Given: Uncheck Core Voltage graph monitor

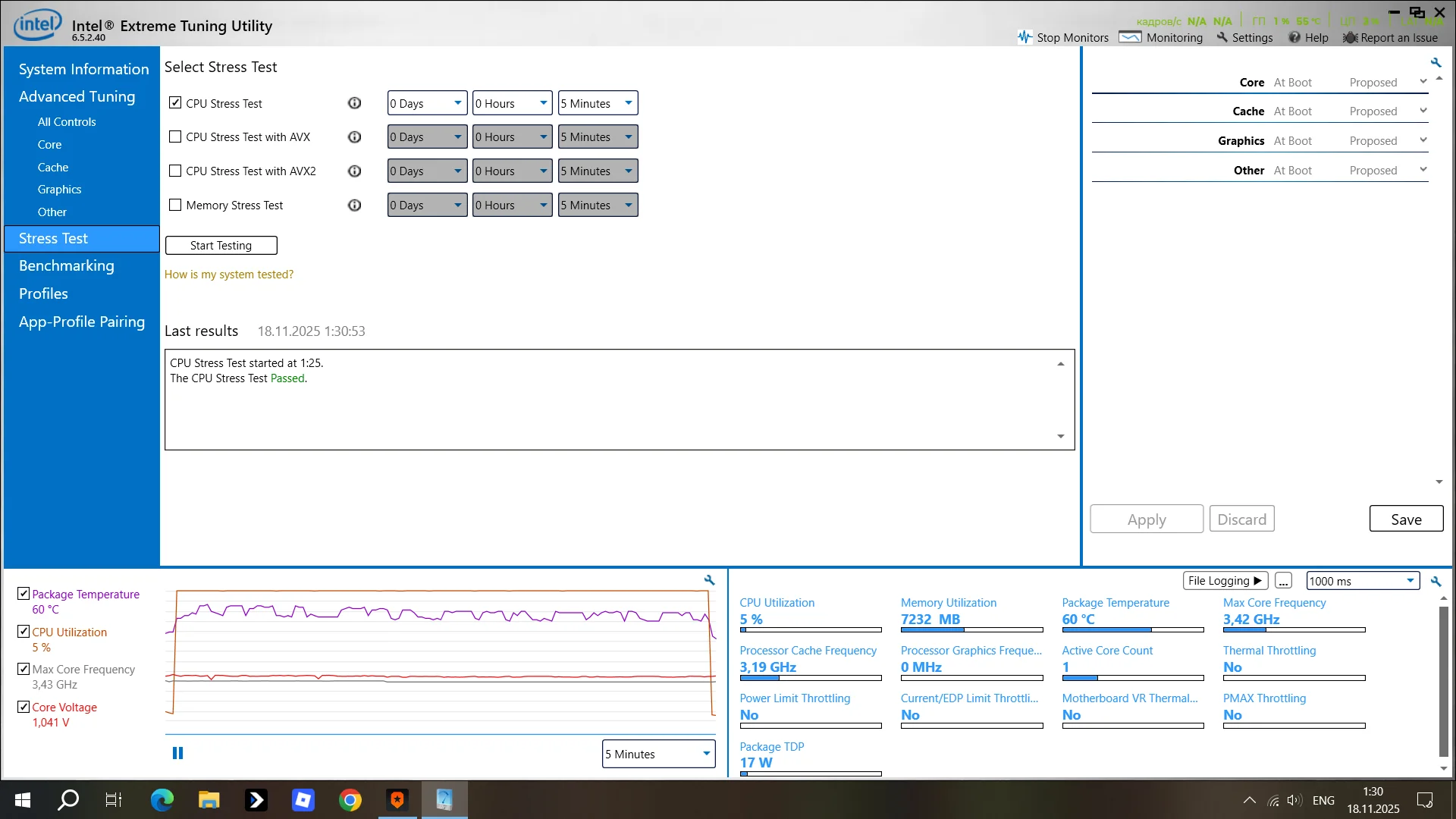Looking at the screenshot, I should pyautogui.click(x=24, y=707).
